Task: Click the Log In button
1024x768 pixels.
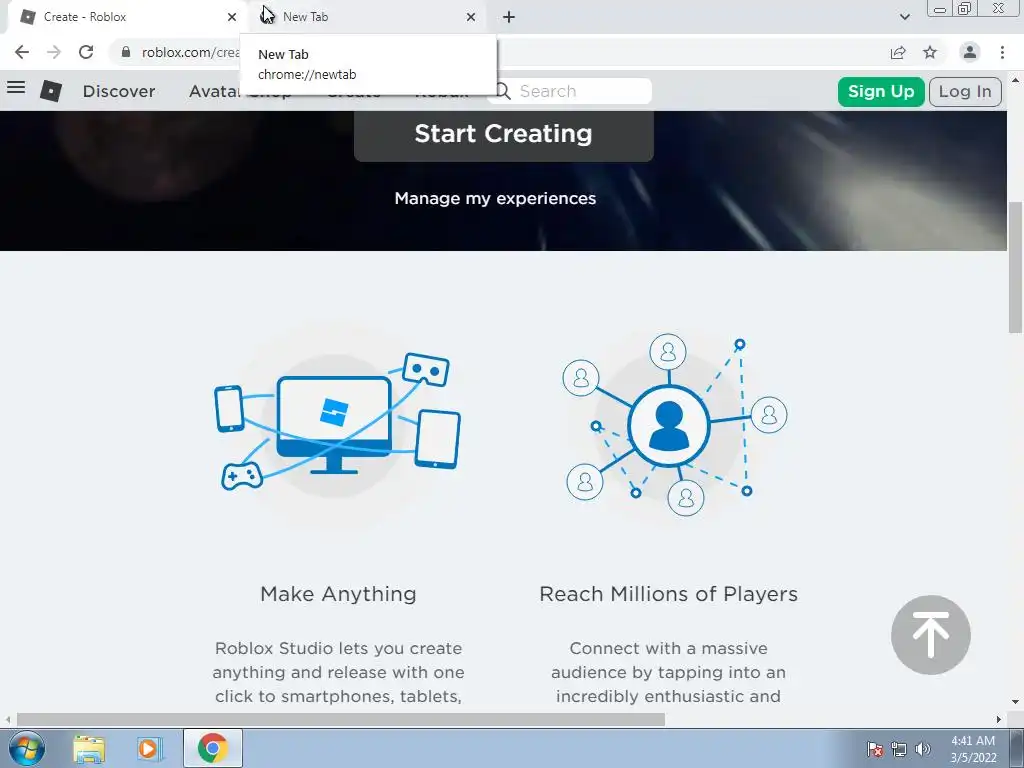Action: pos(965,91)
